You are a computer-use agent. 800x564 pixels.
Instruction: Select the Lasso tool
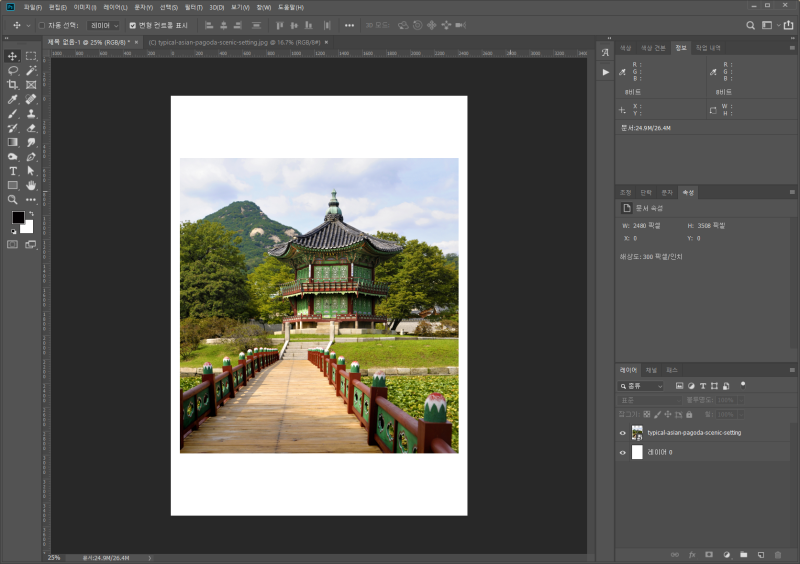click(x=13, y=70)
